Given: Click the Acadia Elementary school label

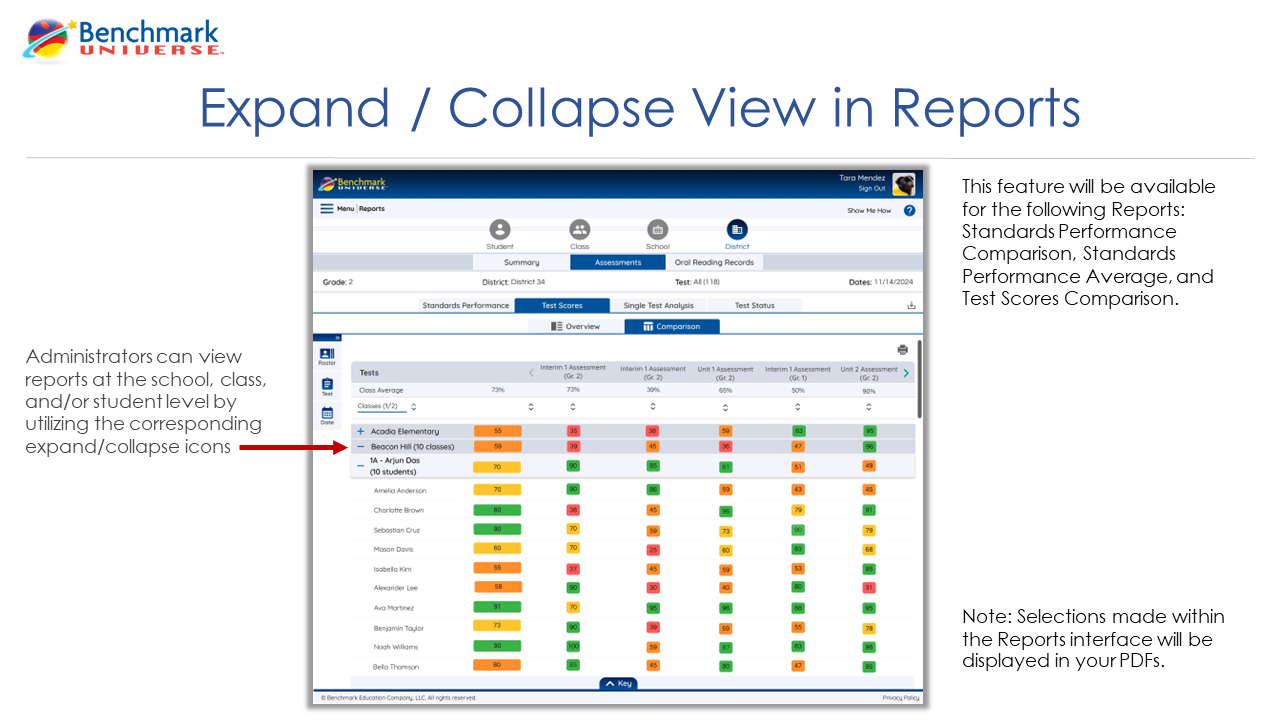Looking at the screenshot, I should 405,431.
